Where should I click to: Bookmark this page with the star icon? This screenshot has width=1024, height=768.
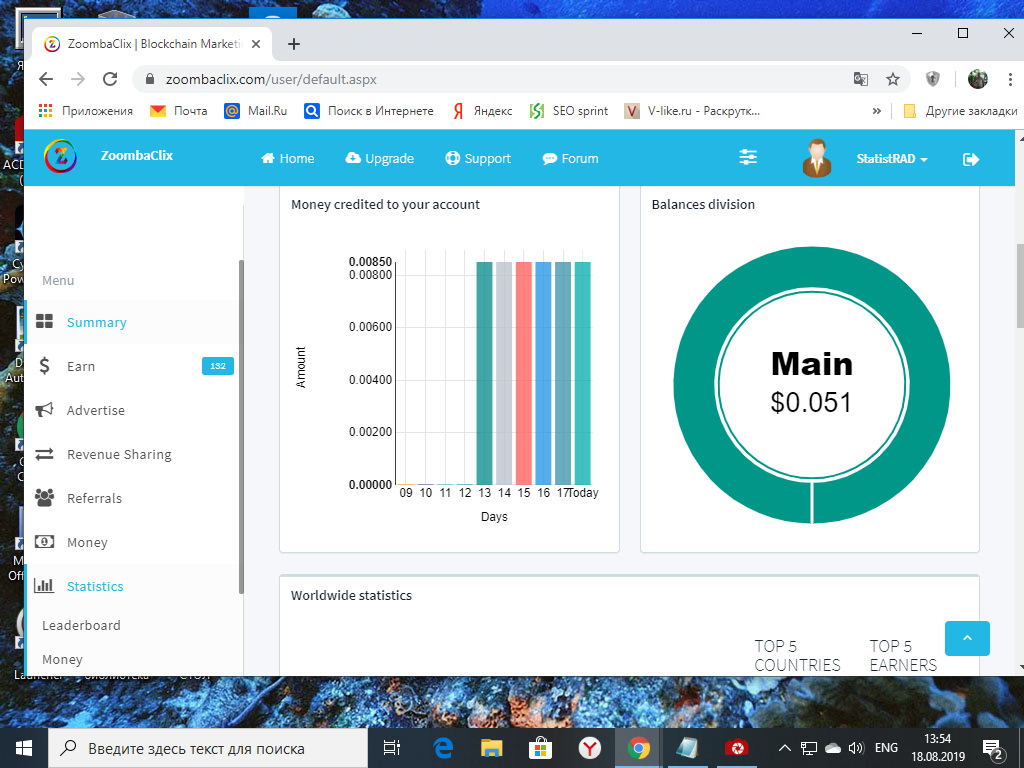coord(893,79)
